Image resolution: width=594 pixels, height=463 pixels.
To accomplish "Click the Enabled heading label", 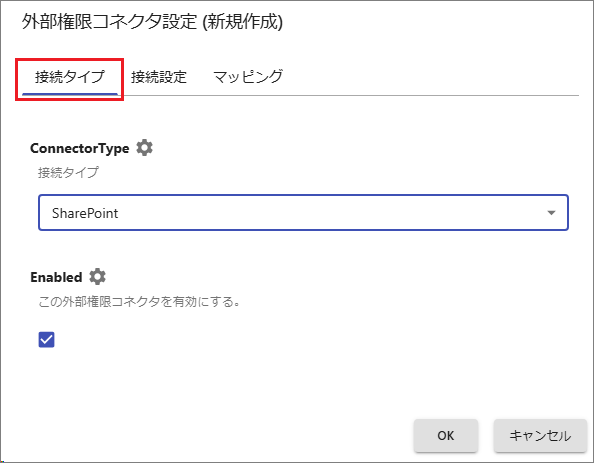I will (56, 277).
